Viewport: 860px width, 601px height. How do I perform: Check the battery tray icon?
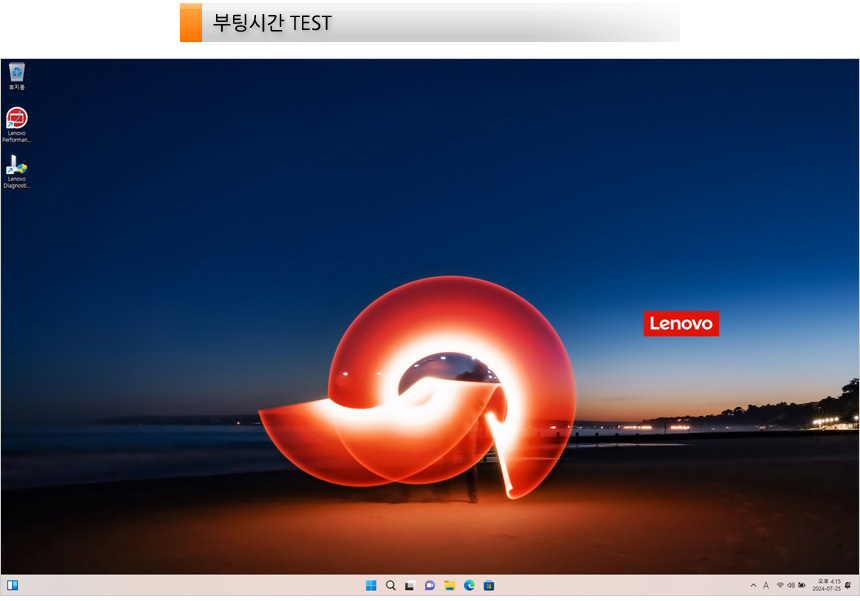pyautogui.click(x=802, y=586)
